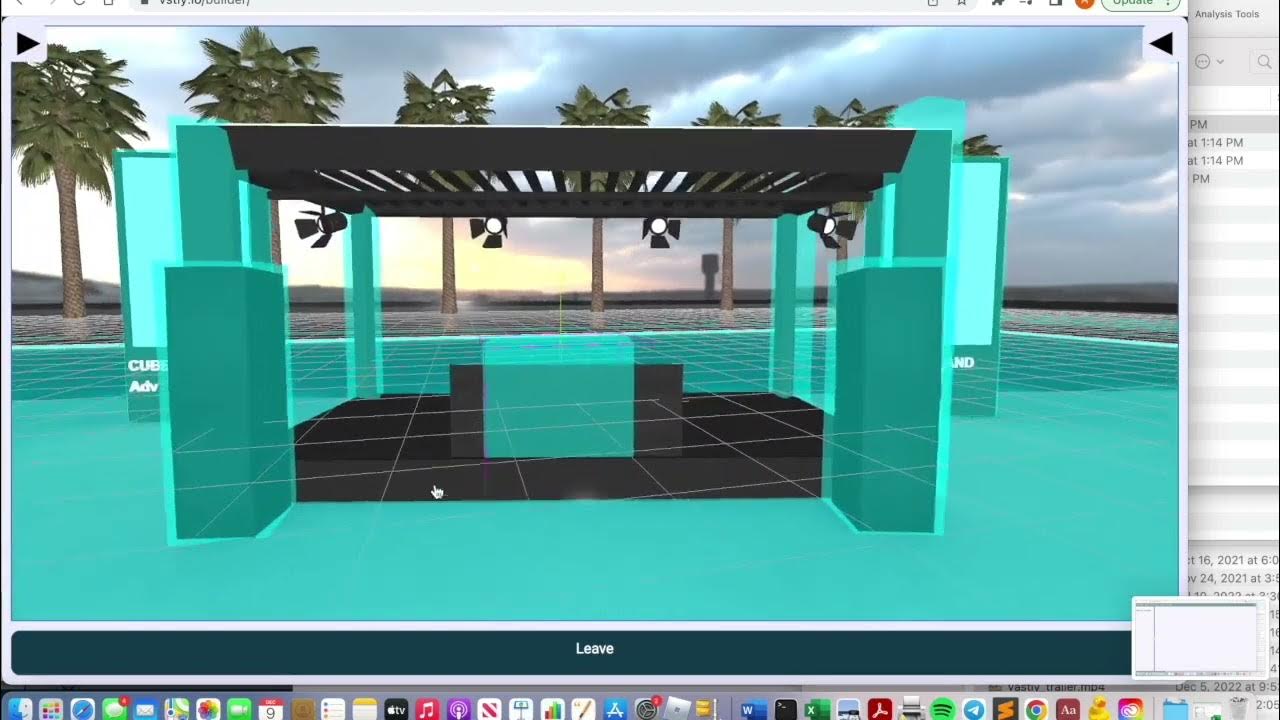Click the Chrome reload icon

click(x=79, y=3)
